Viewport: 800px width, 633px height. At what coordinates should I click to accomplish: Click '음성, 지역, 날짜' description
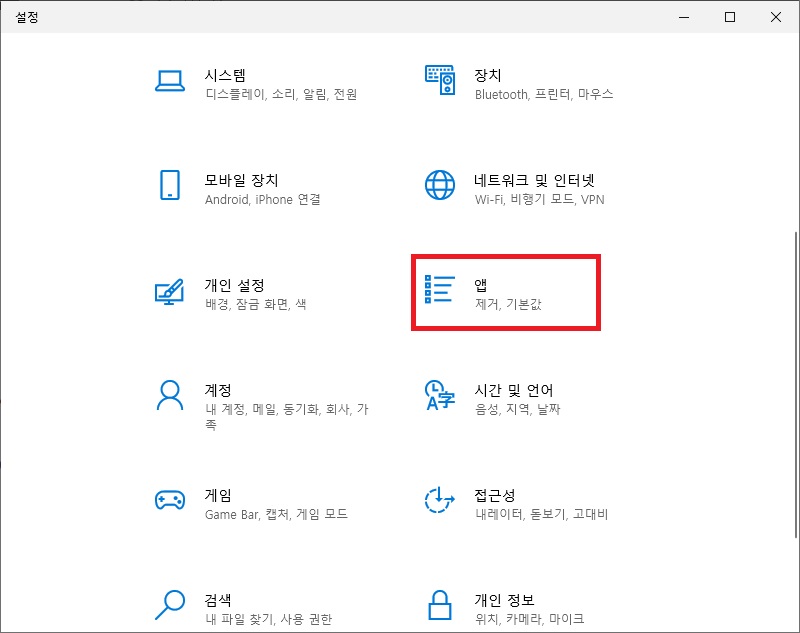(517, 409)
